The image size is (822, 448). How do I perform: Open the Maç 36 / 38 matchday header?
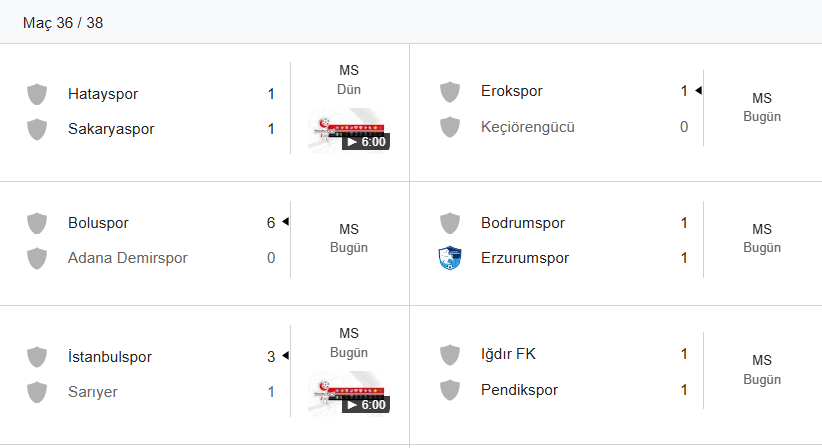[x=63, y=22]
